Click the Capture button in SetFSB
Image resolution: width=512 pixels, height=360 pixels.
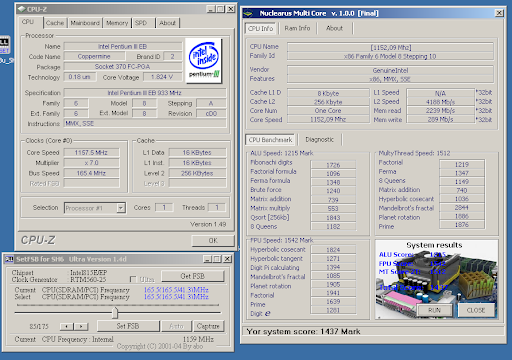coord(208,326)
